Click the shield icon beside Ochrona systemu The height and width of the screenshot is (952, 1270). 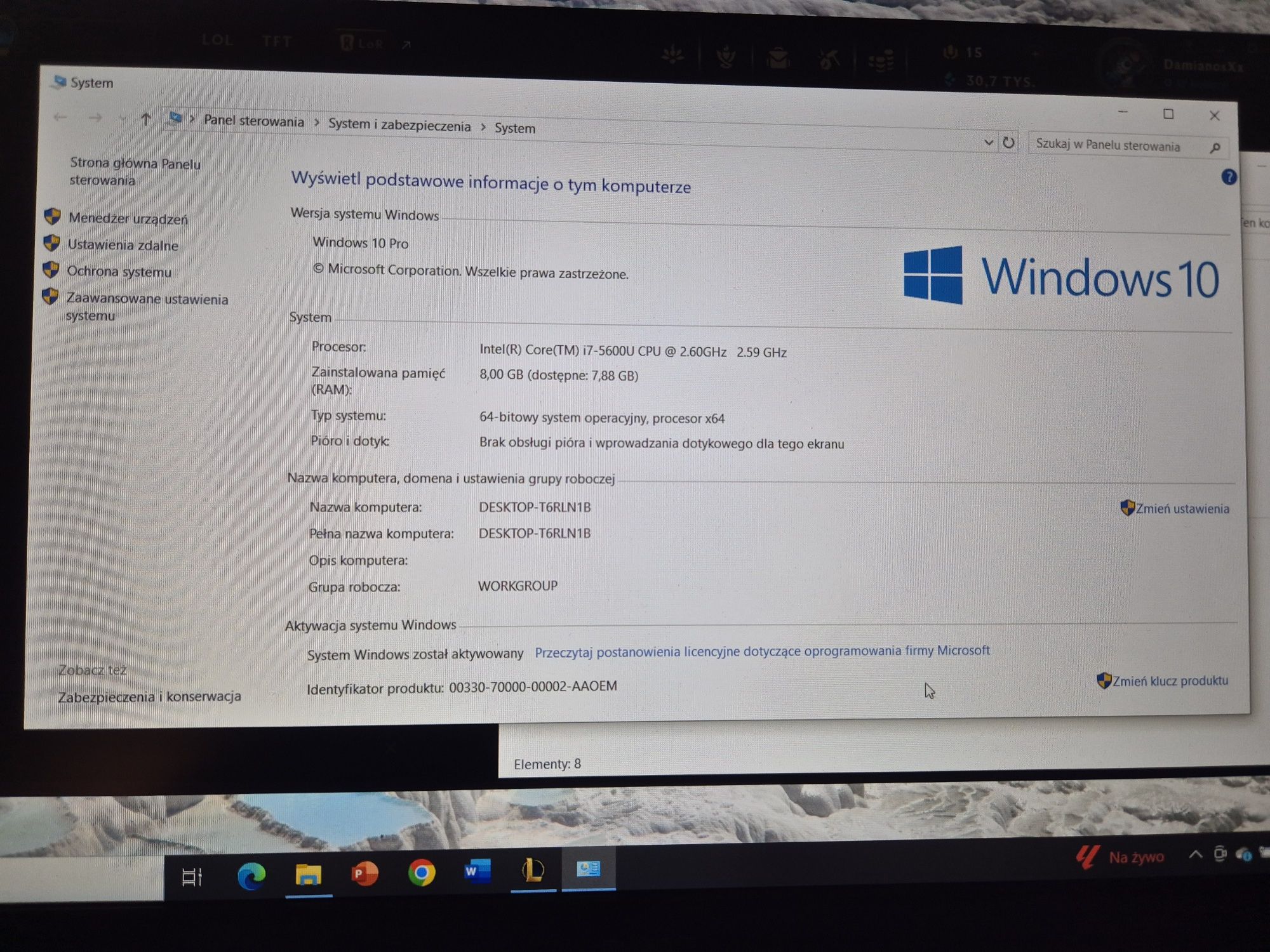51,270
